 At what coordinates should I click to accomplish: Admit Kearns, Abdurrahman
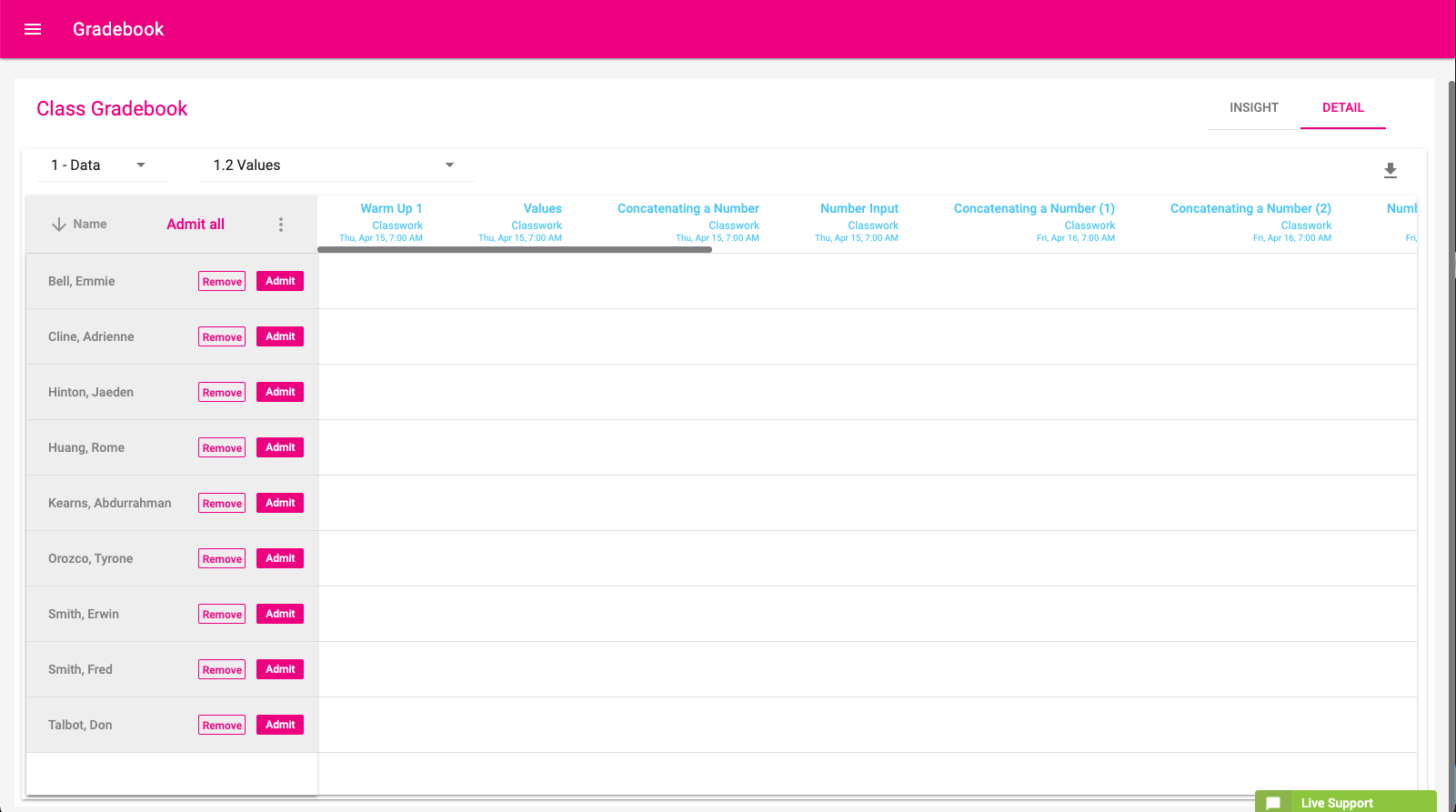pyautogui.click(x=280, y=503)
